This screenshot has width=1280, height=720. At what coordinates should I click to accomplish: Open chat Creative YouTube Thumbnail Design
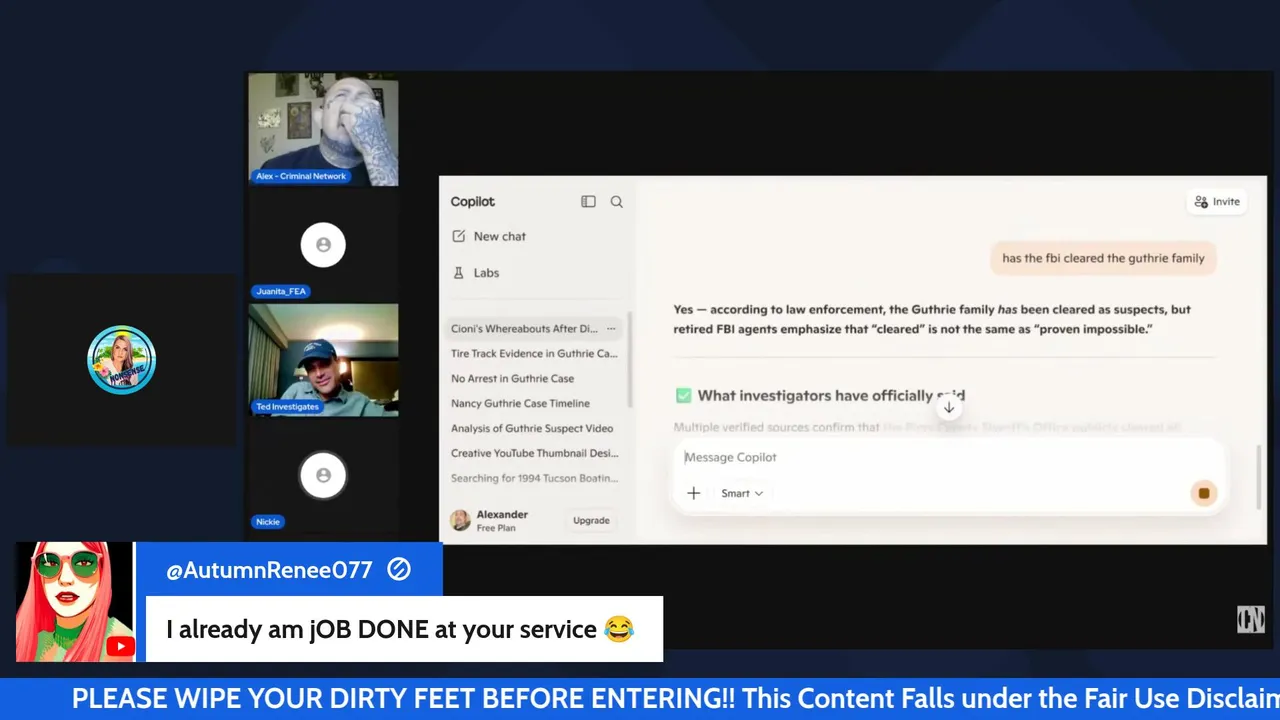point(534,453)
